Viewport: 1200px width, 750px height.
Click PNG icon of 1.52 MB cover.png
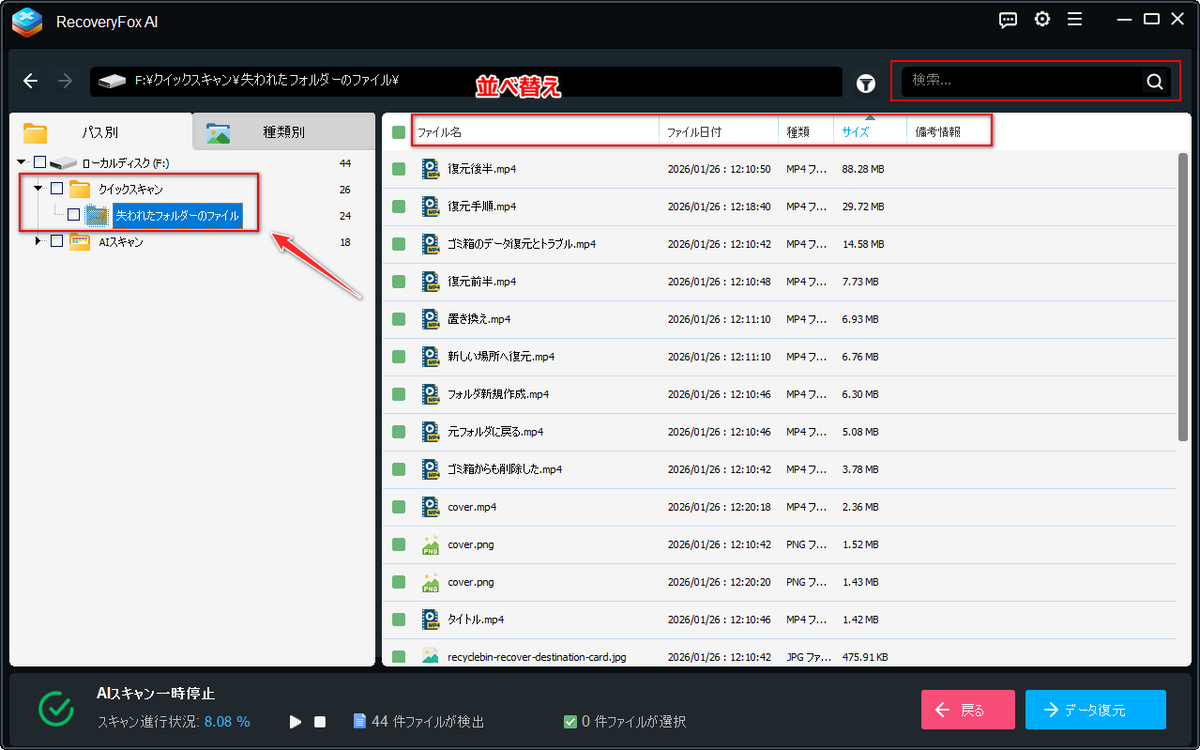tap(430, 545)
